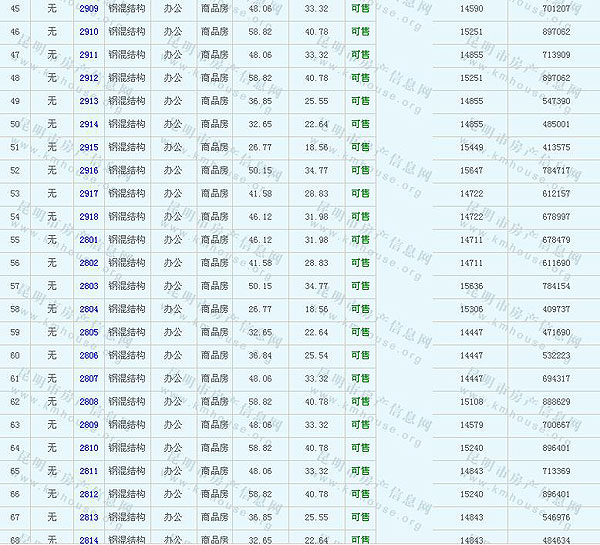The height and width of the screenshot is (545, 600).
Task: Click room 2806 link
Action: 89,356
